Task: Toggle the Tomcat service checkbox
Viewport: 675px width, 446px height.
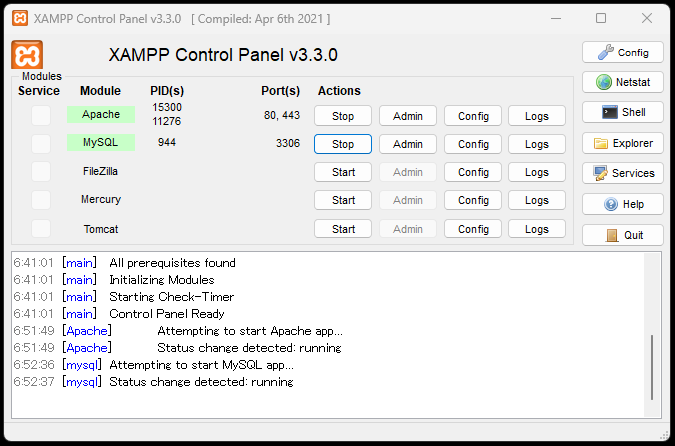Action: tap(40, 229)
